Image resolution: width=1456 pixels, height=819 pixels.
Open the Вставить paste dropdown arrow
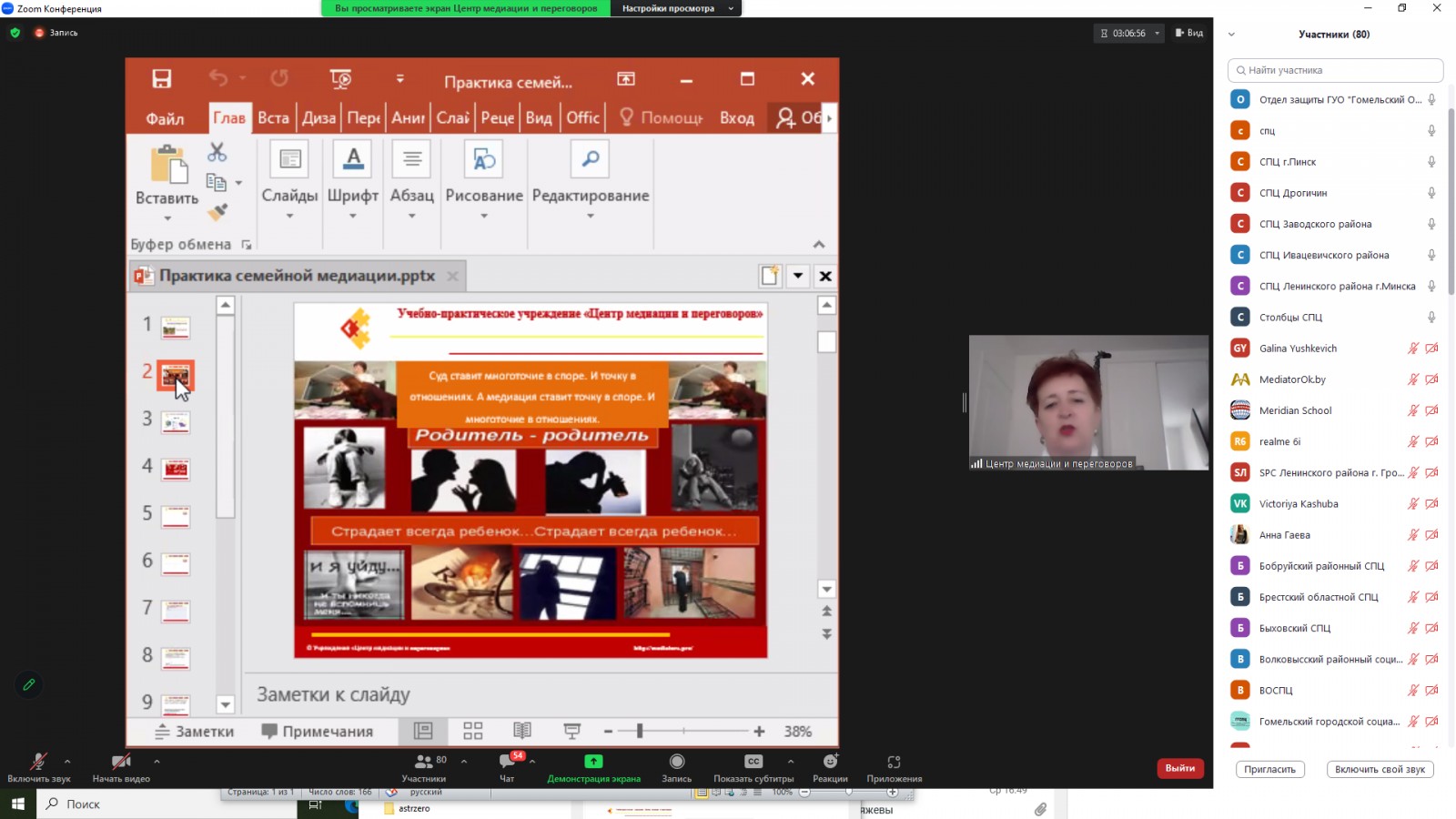[x=167, y=218]
